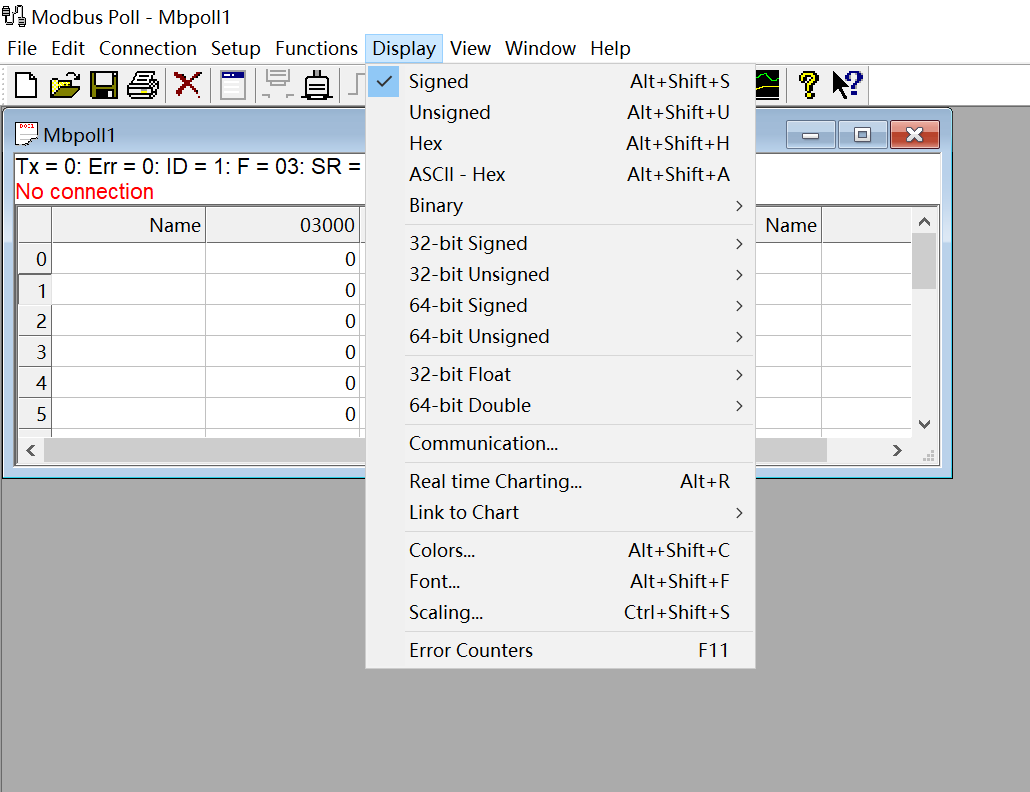Click scroll up arrow in Mbpoll1 grid
This screenshot has width=1030, height=792.
[x=924, y=222]
